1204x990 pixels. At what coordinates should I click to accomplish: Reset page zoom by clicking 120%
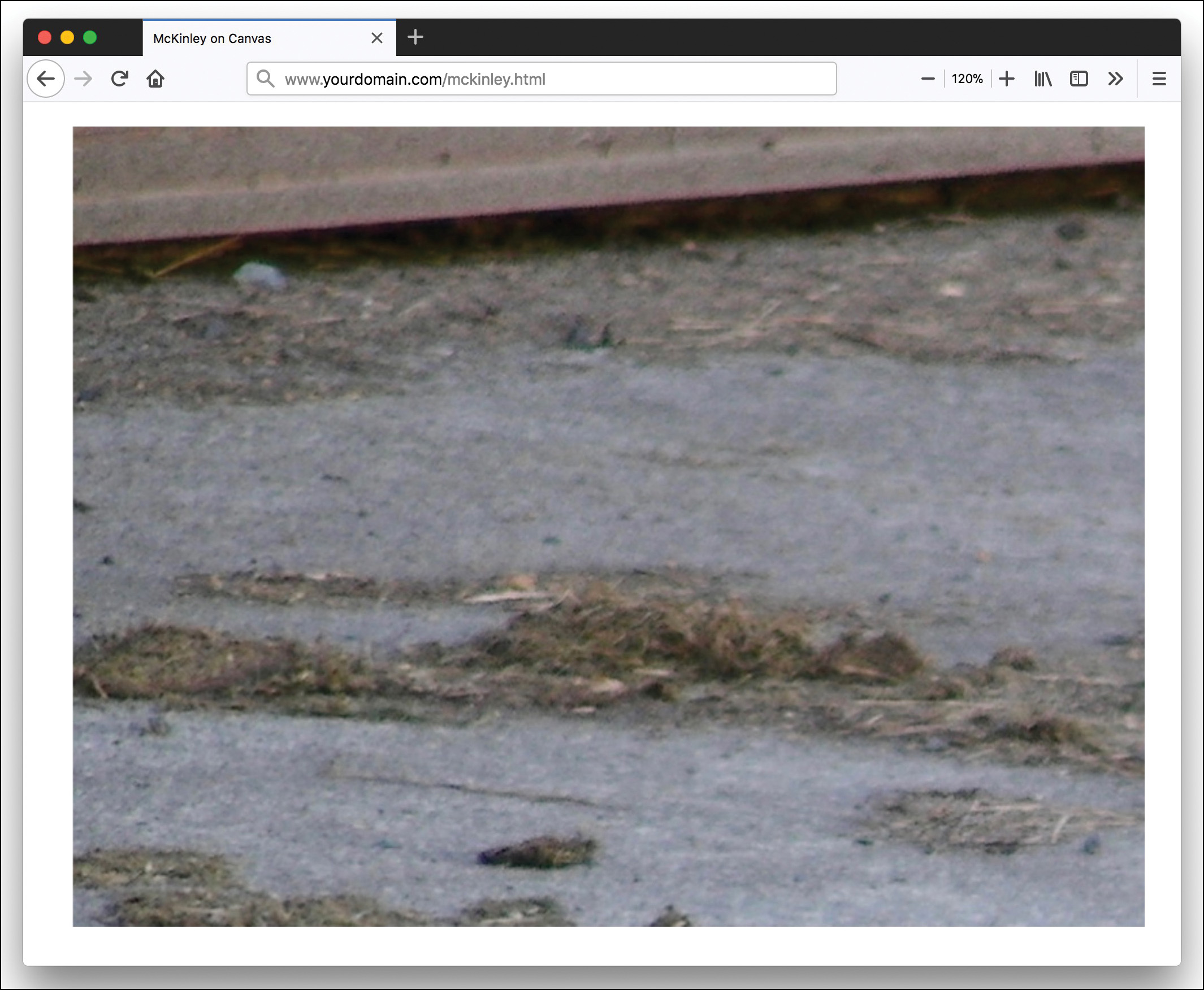coord(967,78)
